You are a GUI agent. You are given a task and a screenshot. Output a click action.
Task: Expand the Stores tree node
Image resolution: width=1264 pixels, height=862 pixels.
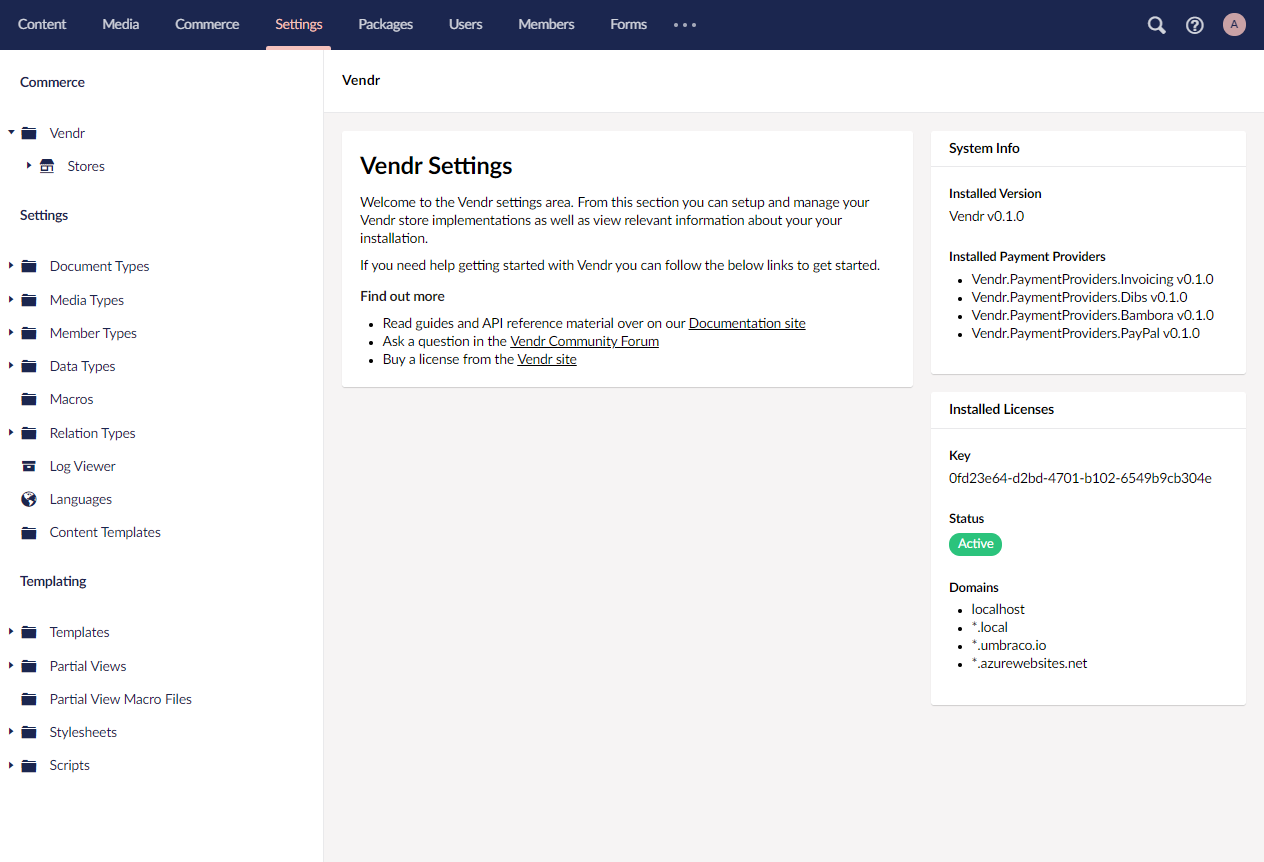click(29, 165)
